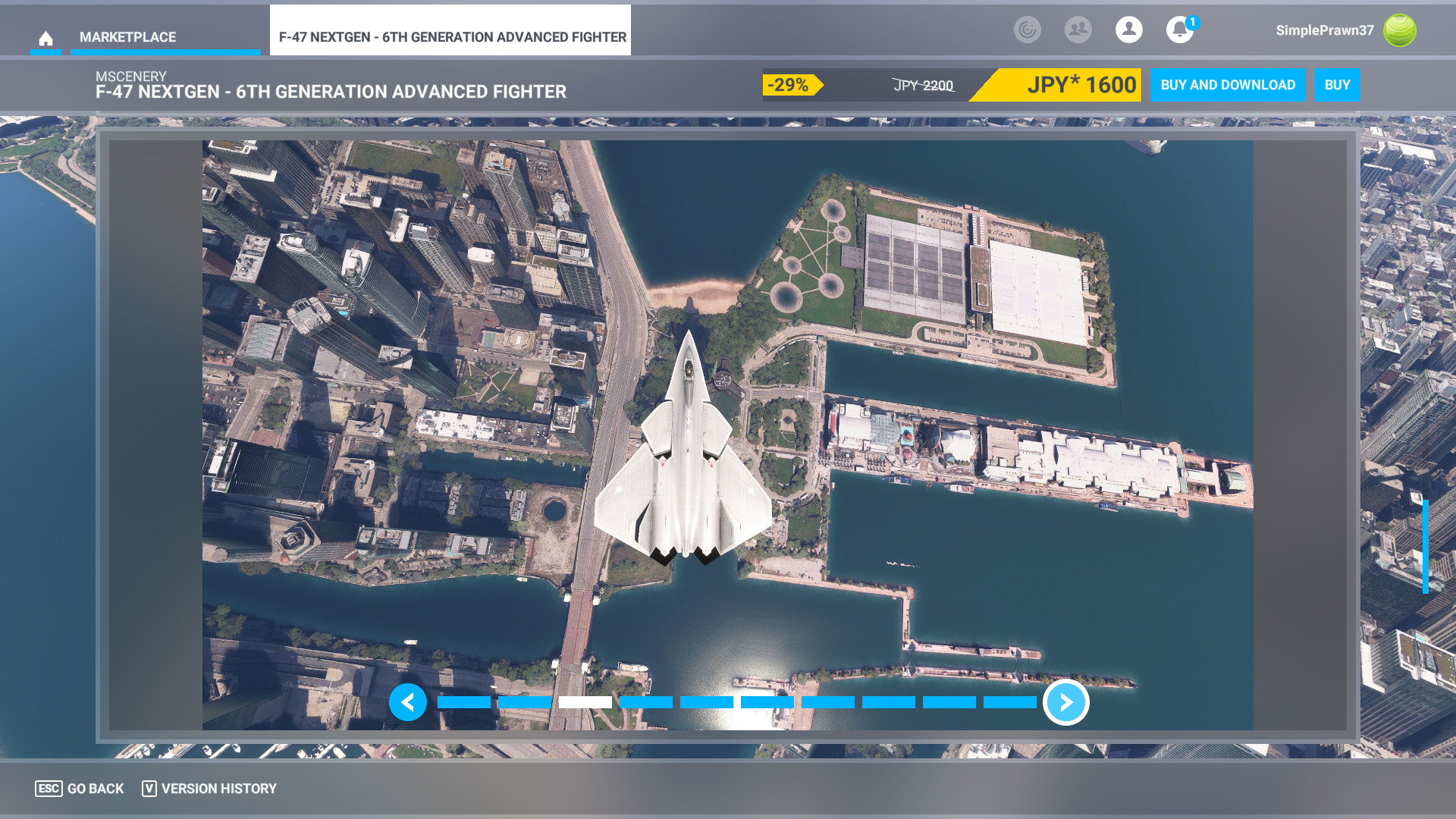Show previous screenshot with left arrow

(408, 702)
